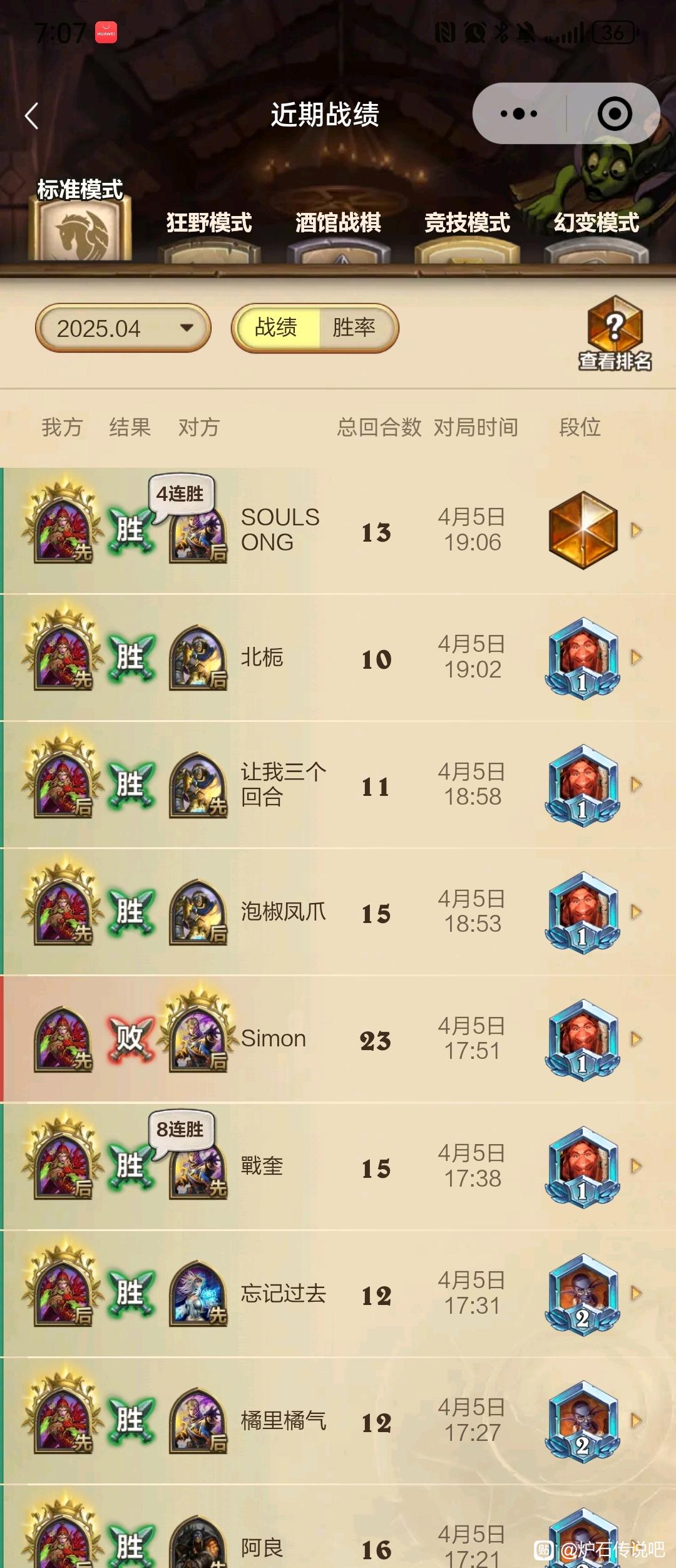Select the 战绩 toggle option
676x1568 pixels.
(277, 328)
